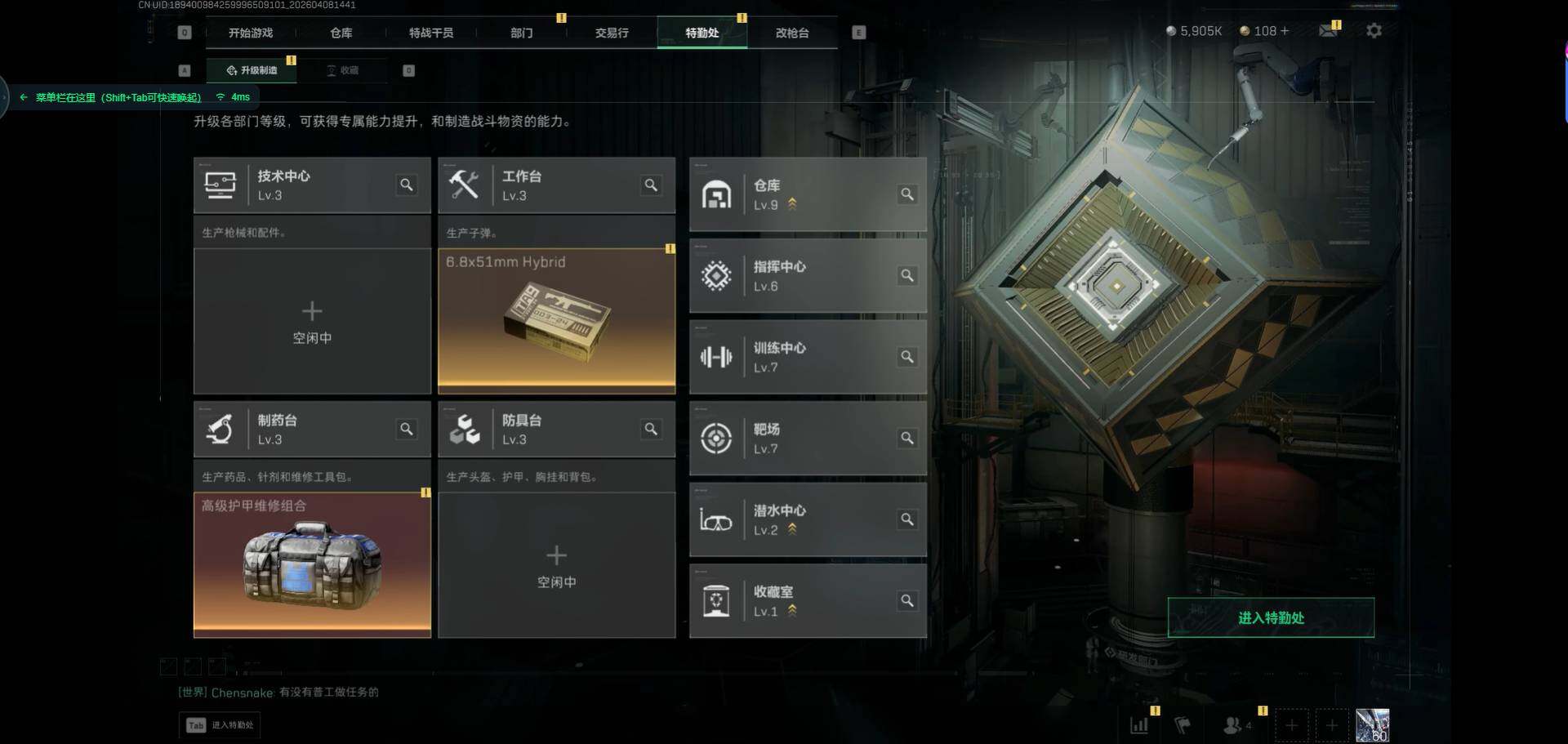1568x744 pixels.
Task: Click the flag icon in bottom bar
Action: (x=1182, y=724)
